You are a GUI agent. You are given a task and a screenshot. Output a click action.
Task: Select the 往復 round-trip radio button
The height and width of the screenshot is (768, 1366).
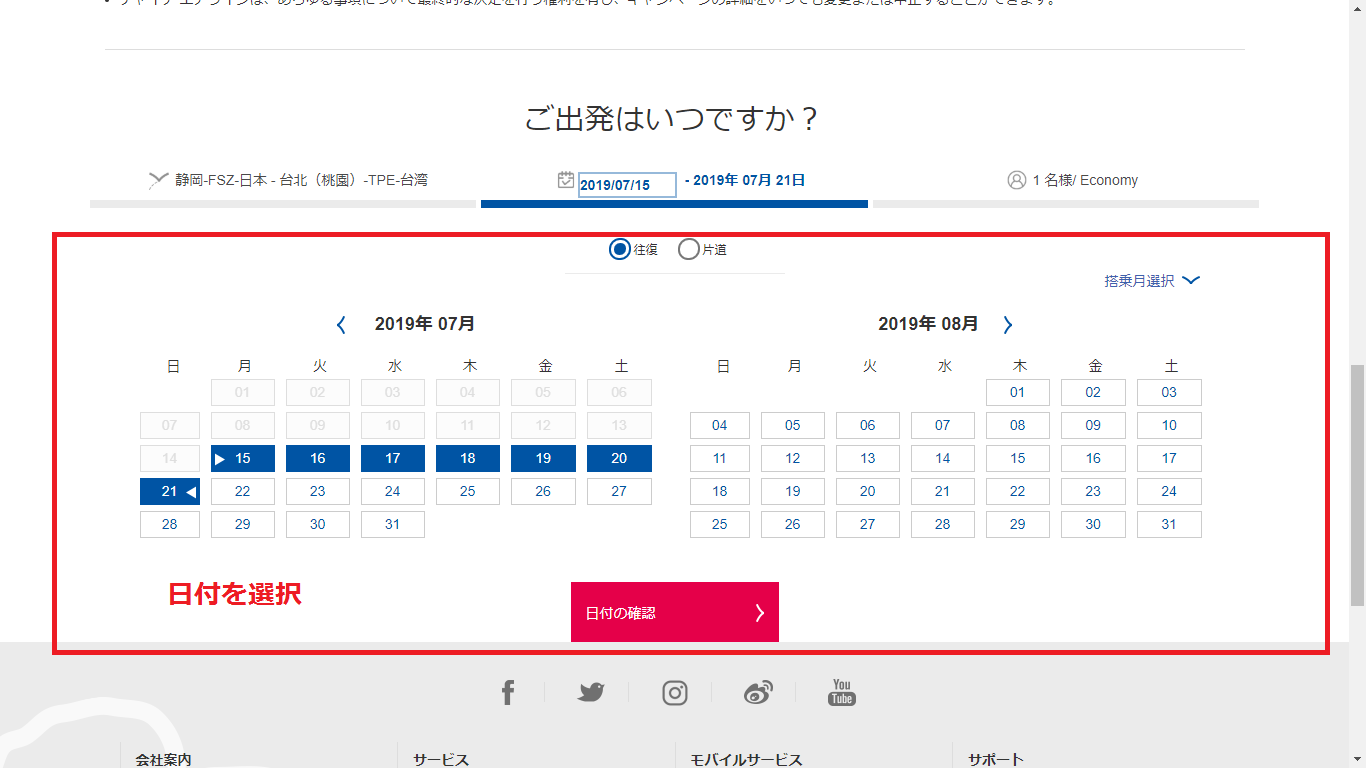coord(619,249)
